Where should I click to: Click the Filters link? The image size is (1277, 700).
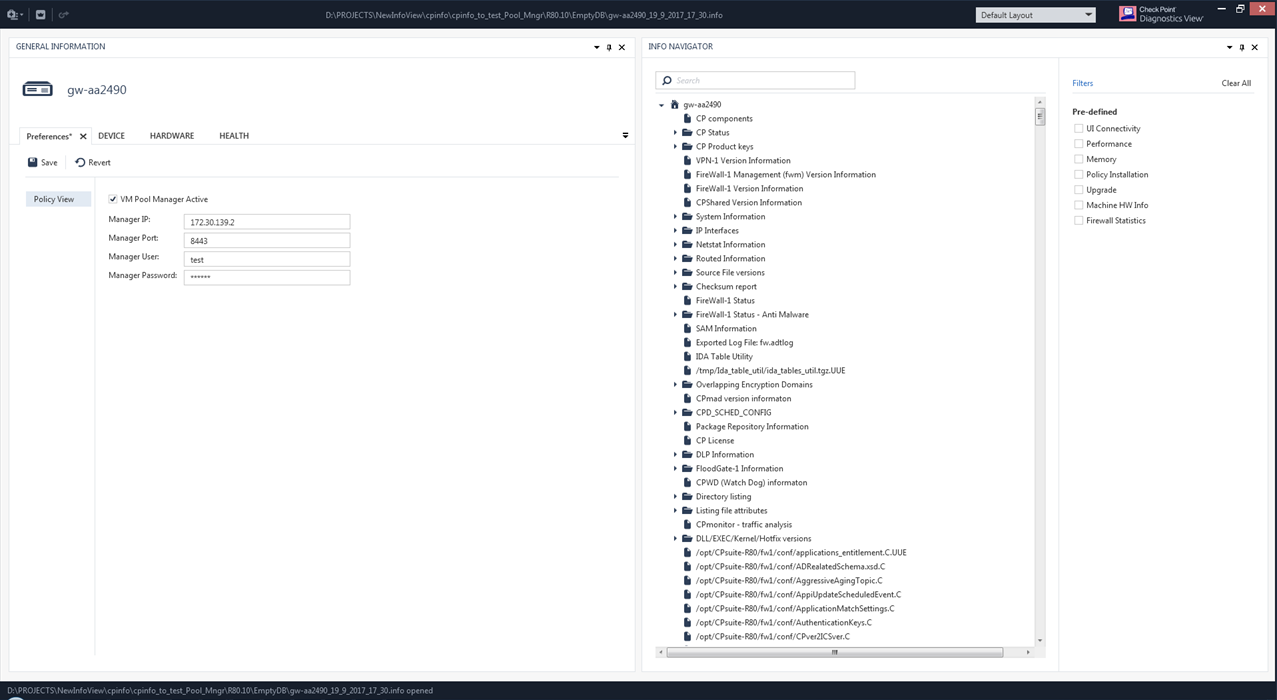[x=1082, y=83]
